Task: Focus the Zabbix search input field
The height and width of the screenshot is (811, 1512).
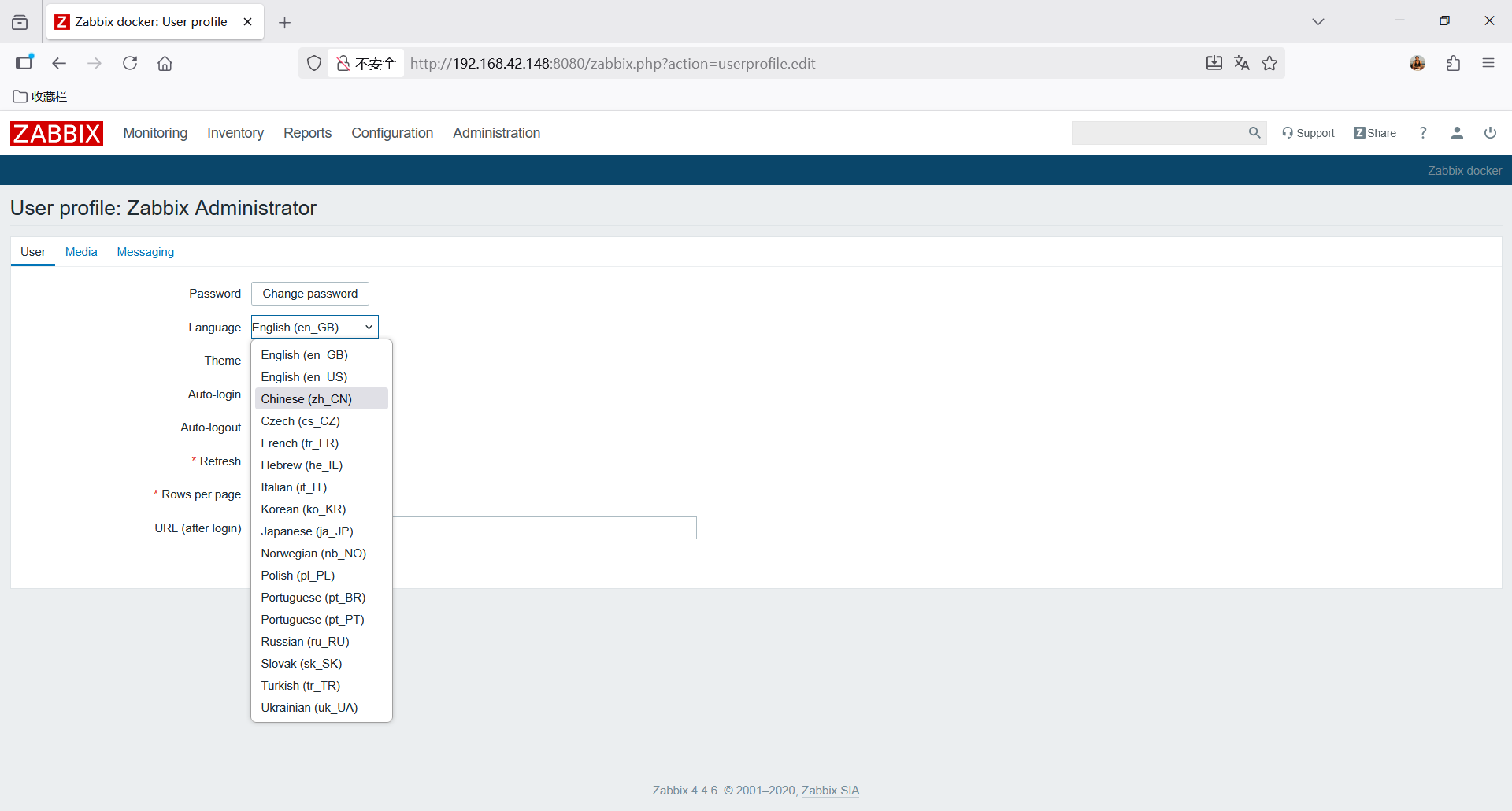Action: coord(1158,133)
